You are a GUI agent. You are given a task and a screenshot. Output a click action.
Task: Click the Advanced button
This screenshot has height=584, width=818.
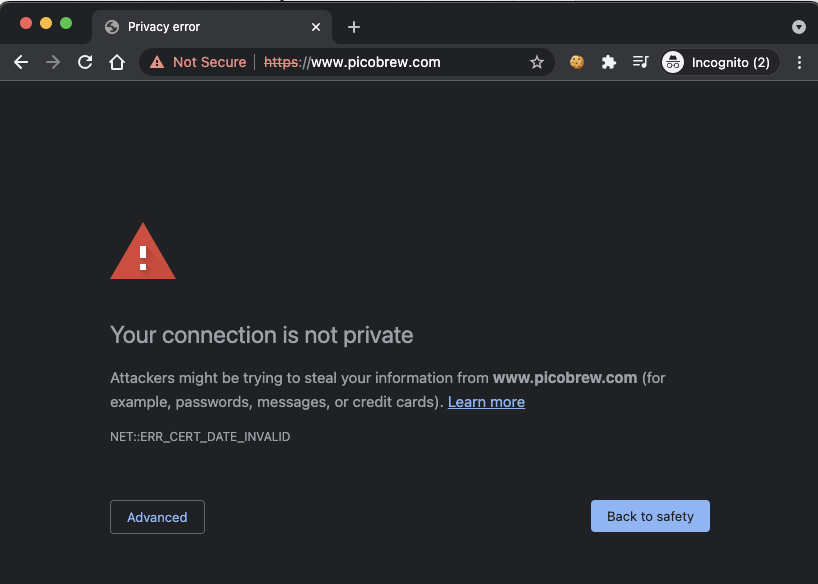[x=157, y=517]
